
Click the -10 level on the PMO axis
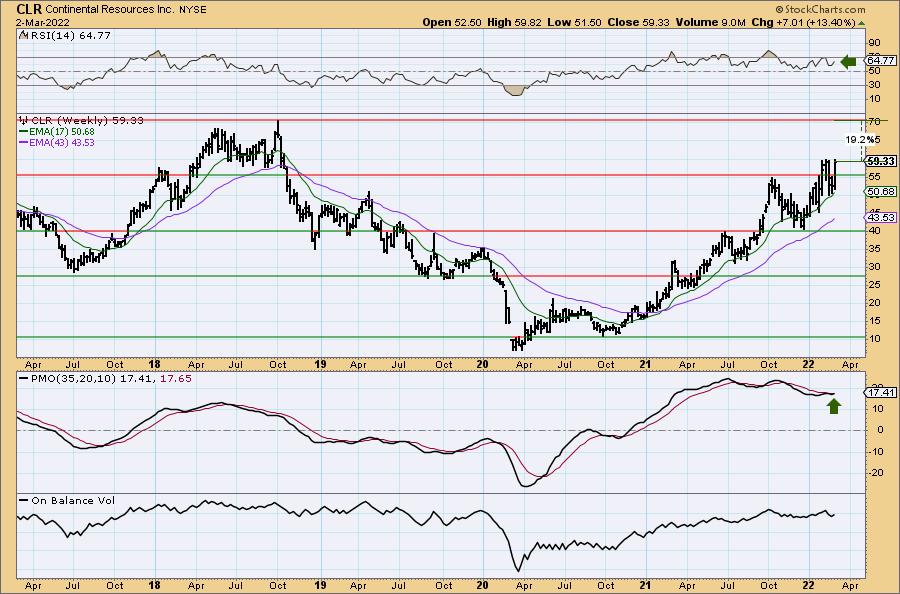[874, 452]
